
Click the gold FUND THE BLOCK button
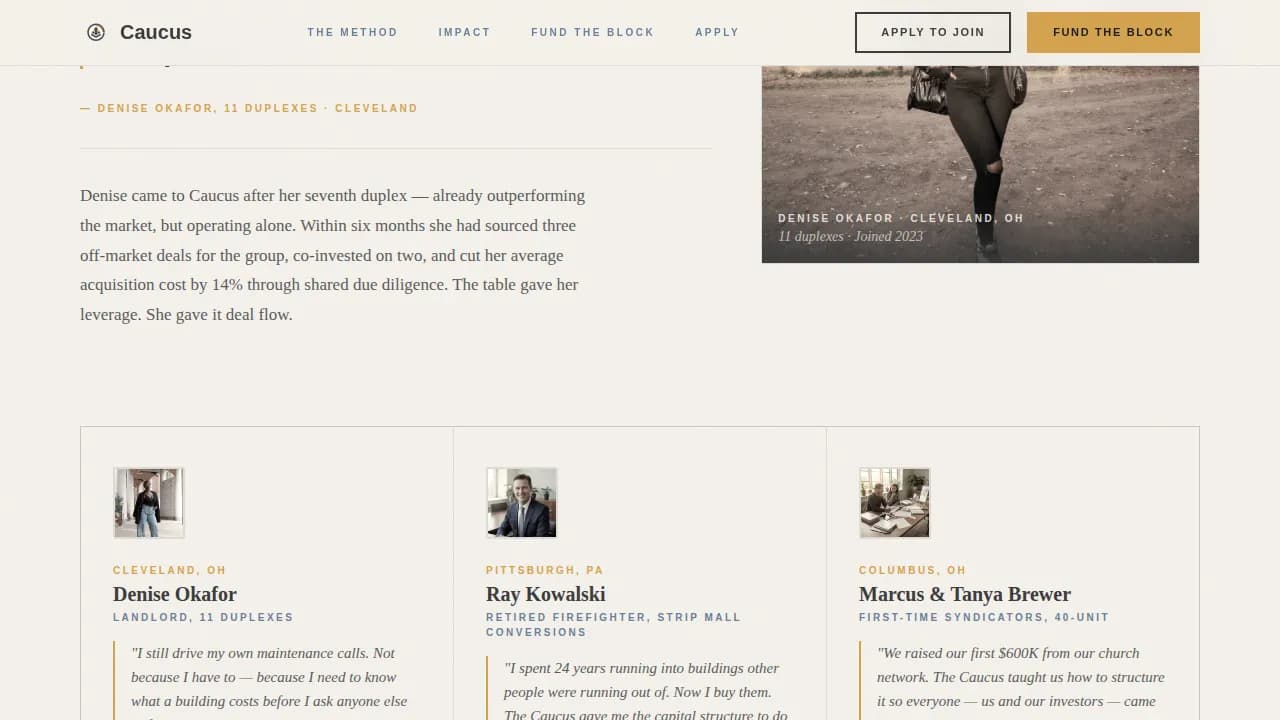1112,32
